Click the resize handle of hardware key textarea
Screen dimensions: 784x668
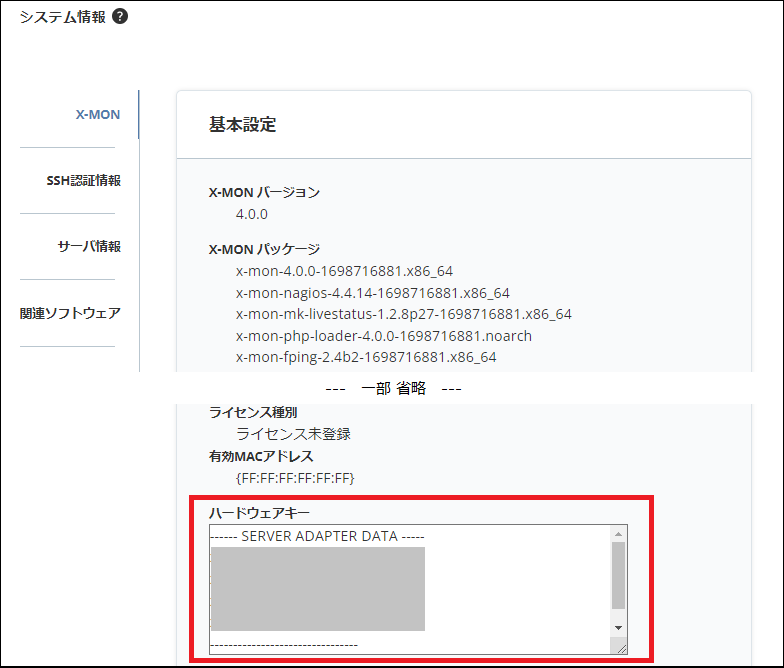pos(621,649)
